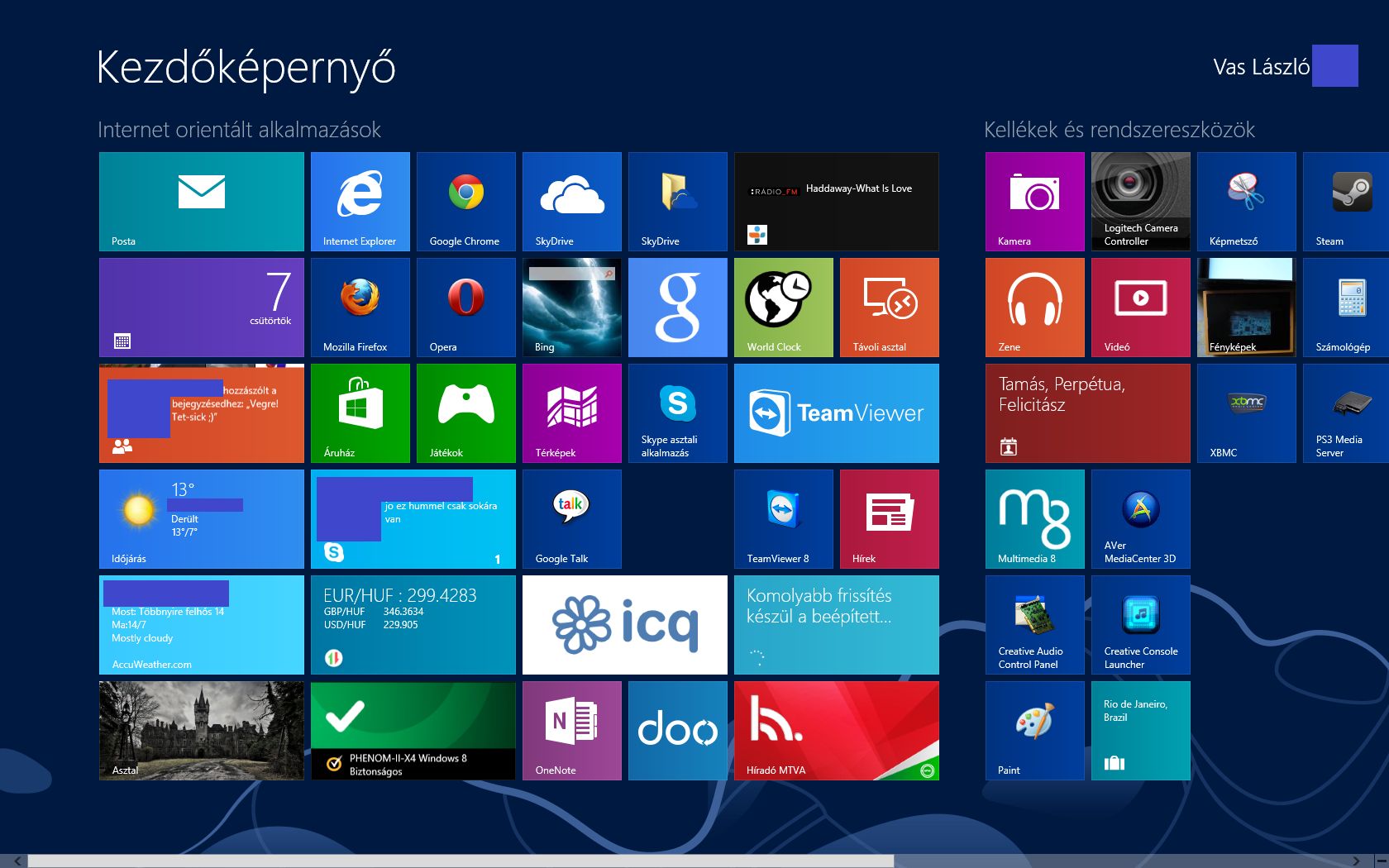Open the Google search tile
The width and height of the screenshot is (1389, 868).
(678, 308)
